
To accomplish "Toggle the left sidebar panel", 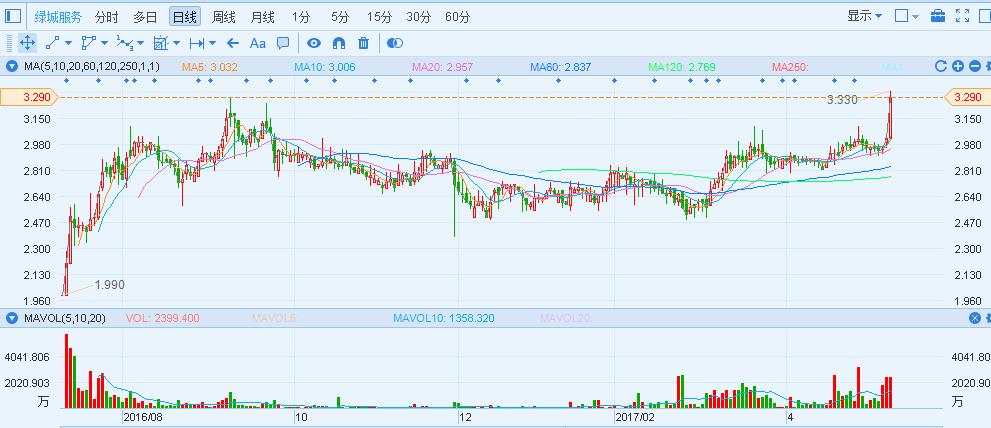I will (x=13, y=16).
